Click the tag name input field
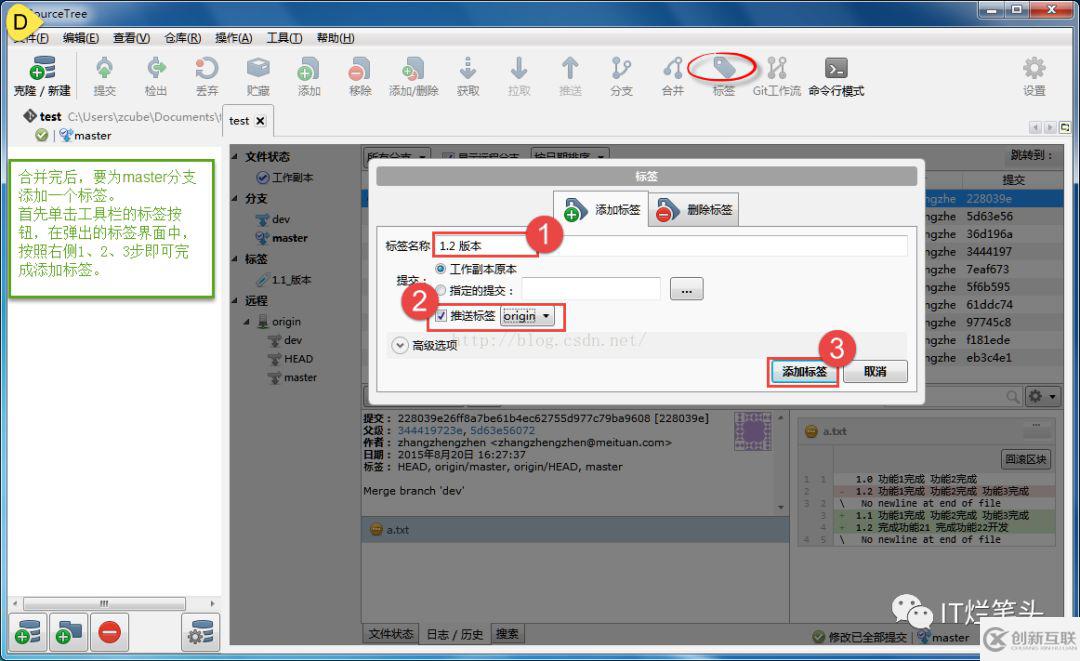Image resolution: width=1080 pixels, height=661 pixels. click(x=670, y=246)
